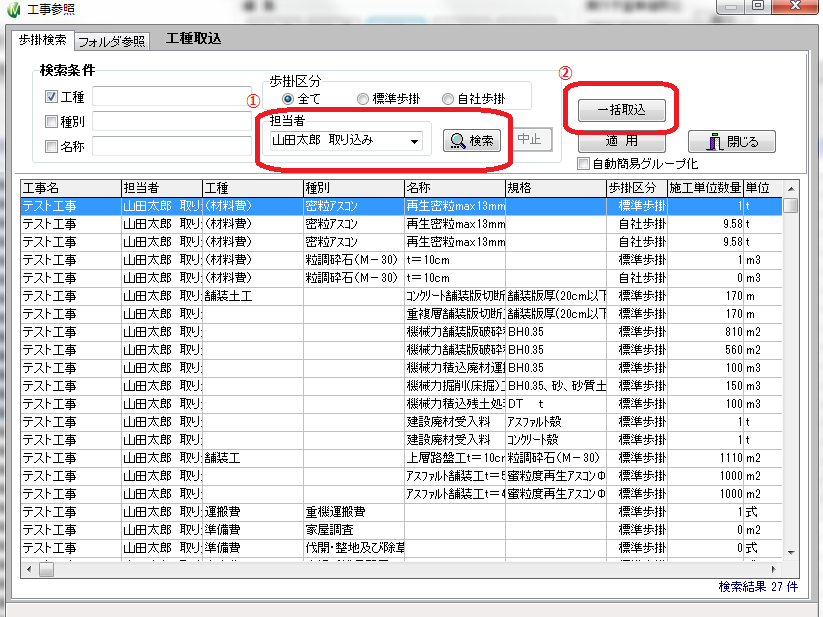Image resolution: width=823 pixels, height=617 pixels.
Task: Enable the 名称 checkbox
Action: pyautogui.click(x=51, y=146)
